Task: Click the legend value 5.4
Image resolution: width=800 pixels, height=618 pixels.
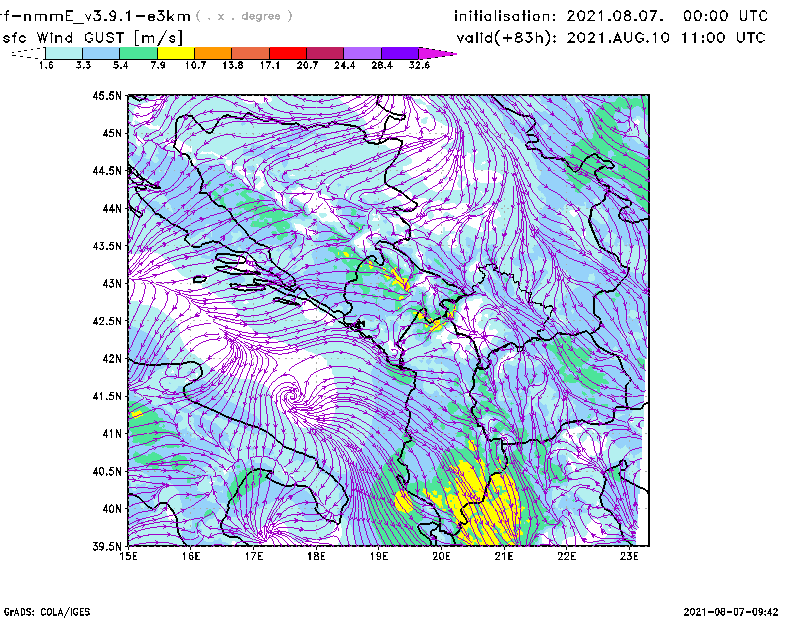Action: 120,65
